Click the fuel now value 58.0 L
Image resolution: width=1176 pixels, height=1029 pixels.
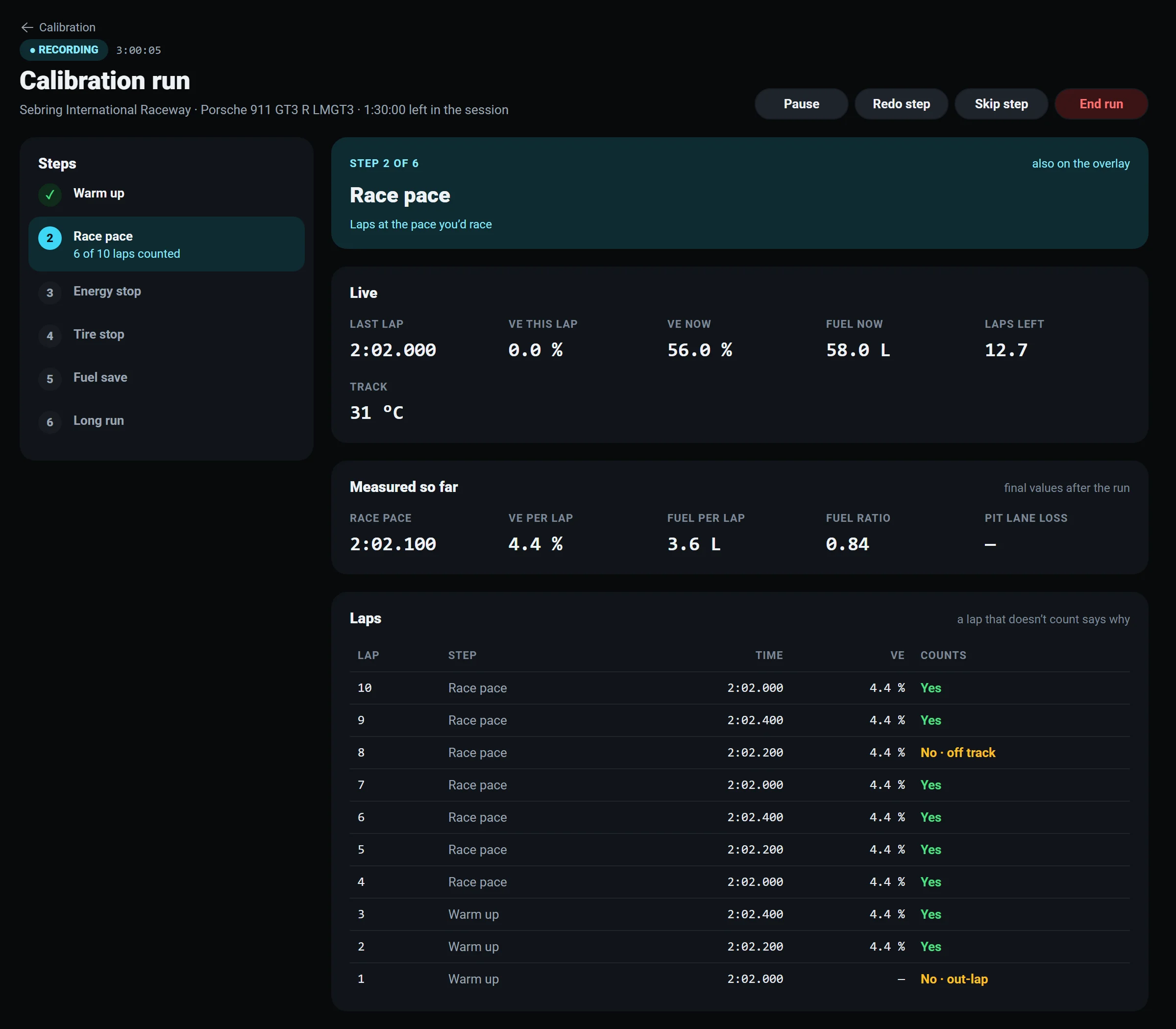point(858,350)
